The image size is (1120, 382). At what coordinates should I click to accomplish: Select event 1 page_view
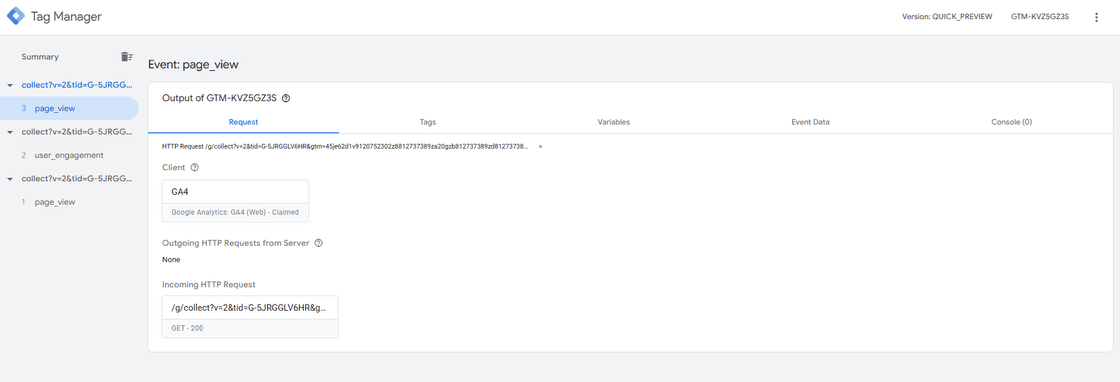[69, 202]
